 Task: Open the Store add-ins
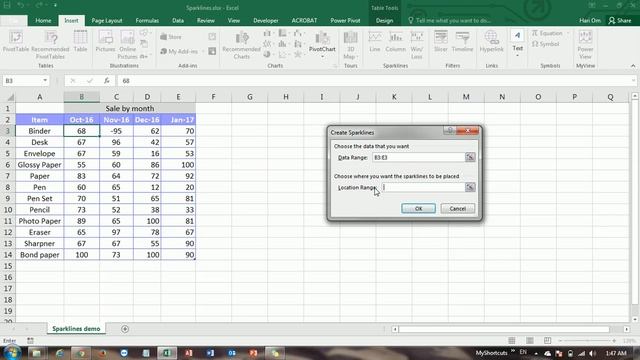pyautogui.click(x=171, y=37)
